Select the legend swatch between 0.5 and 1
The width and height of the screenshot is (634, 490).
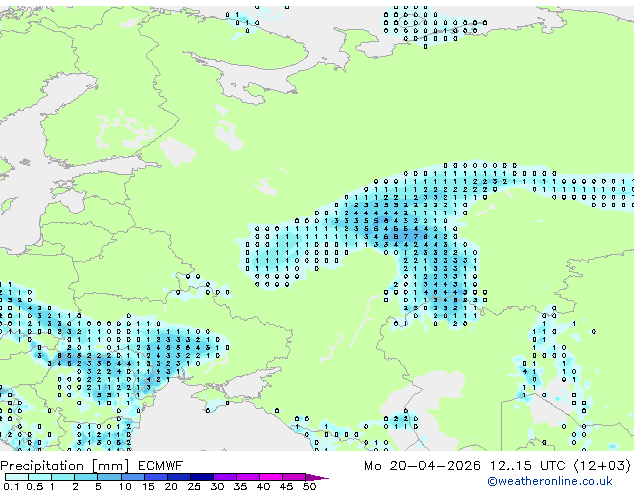[40, 477]
